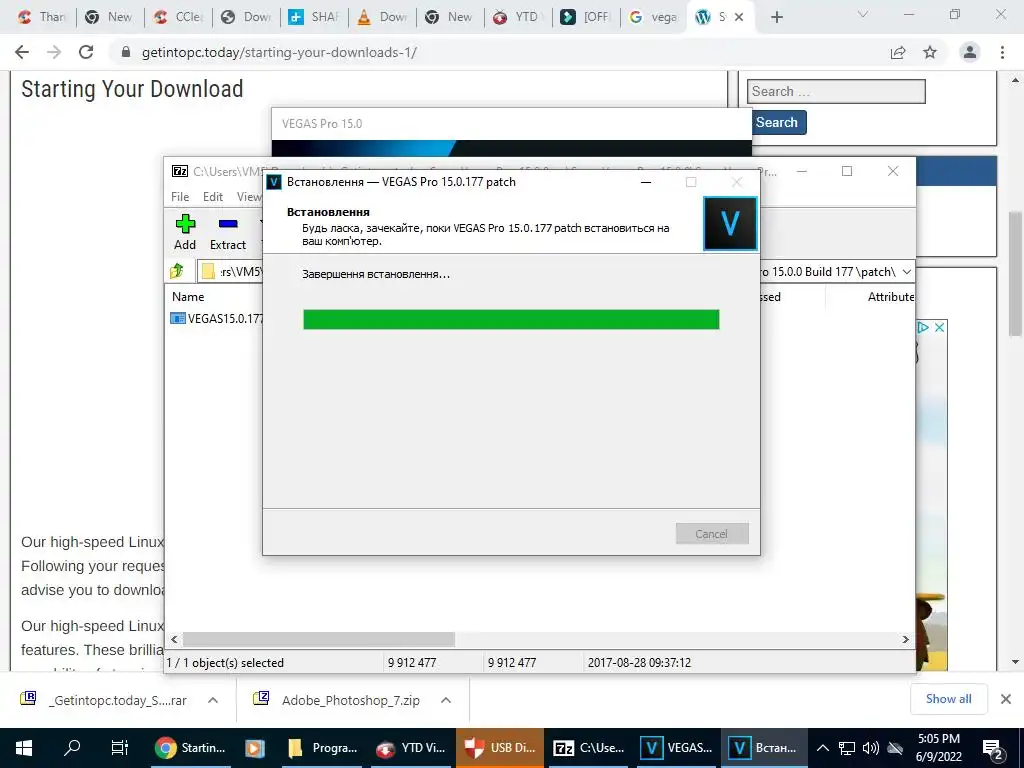Click the Search button on website
Viewport: 1024px width, 768px height.
click(x=776, y=123)
